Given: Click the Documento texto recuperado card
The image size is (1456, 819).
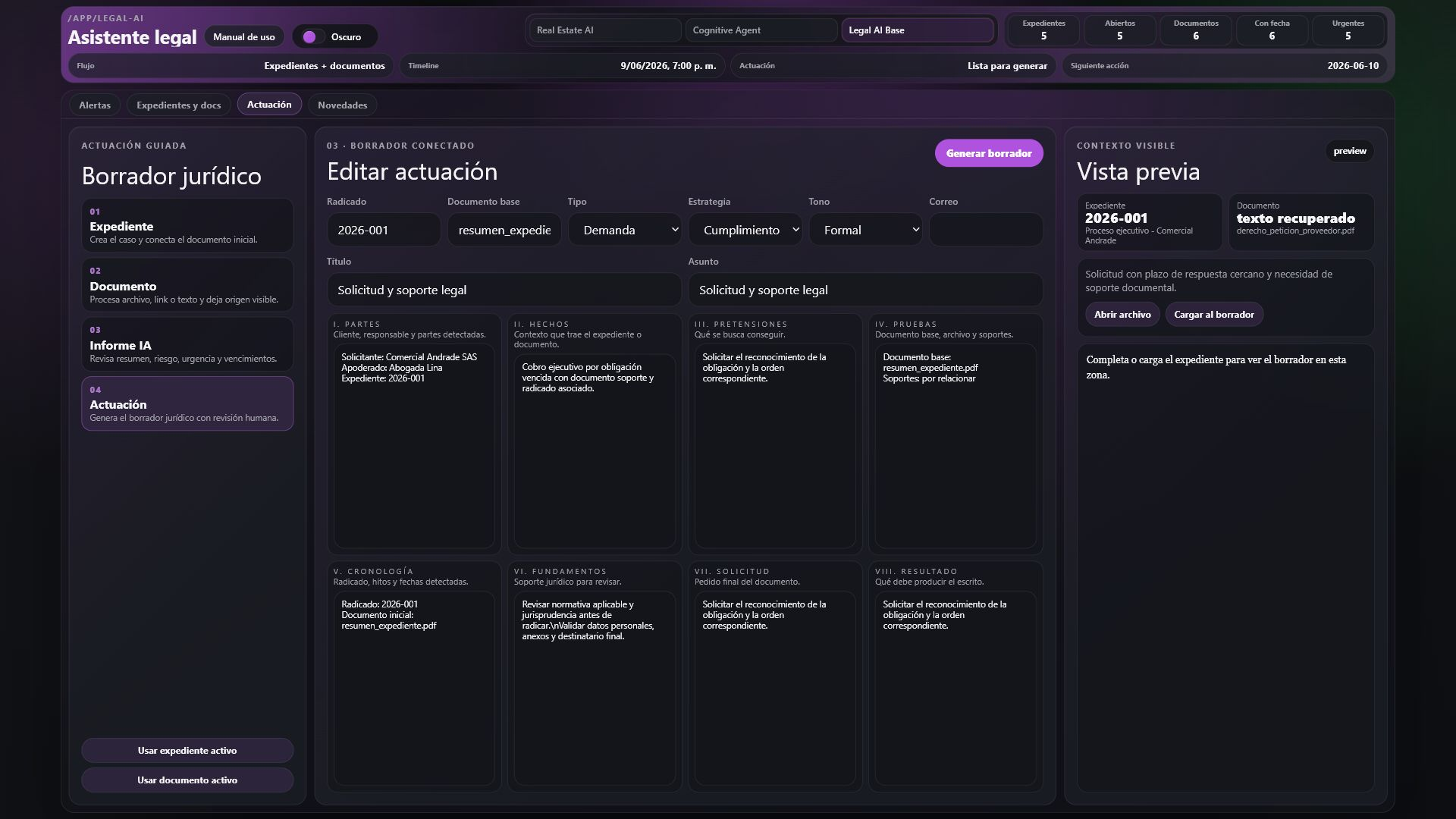Looking at the screenshot, I should pos(1301,222).
